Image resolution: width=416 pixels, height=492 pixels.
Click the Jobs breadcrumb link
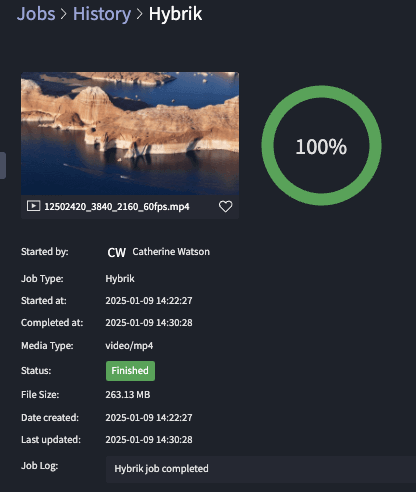click(36, 14)
